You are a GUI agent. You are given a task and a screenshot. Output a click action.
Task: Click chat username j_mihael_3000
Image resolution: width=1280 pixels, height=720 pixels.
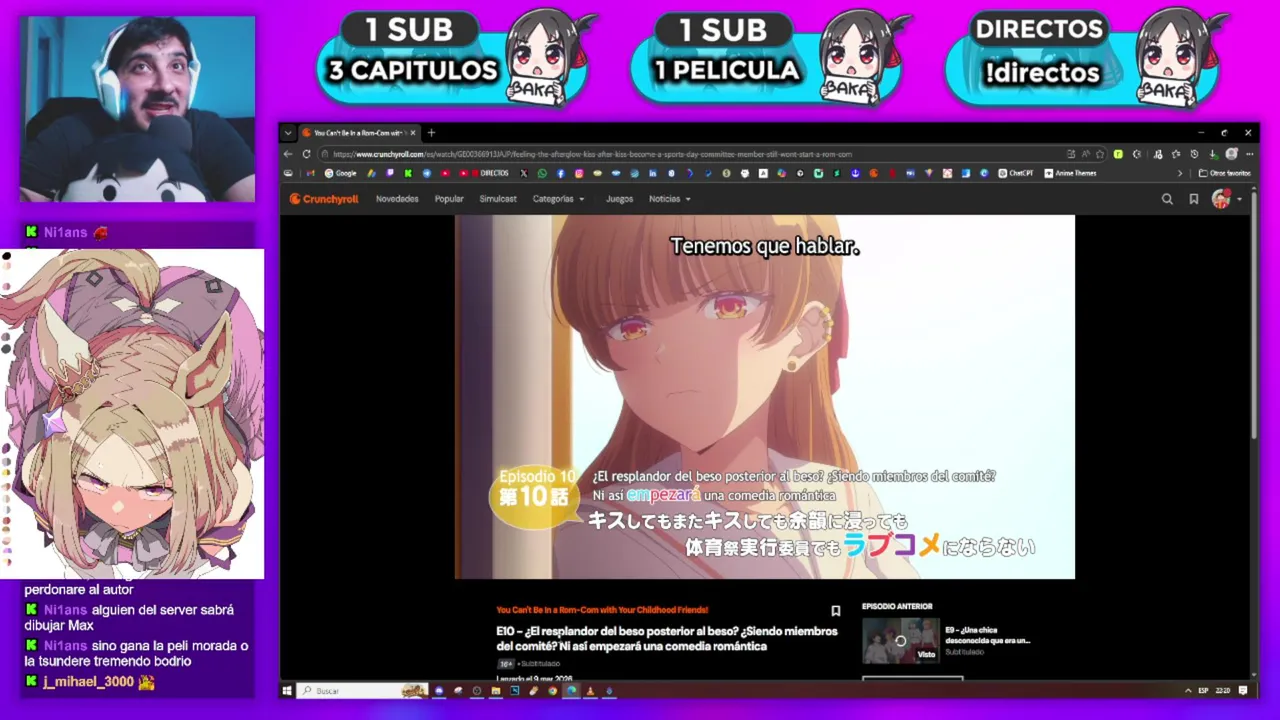[88, 682]
